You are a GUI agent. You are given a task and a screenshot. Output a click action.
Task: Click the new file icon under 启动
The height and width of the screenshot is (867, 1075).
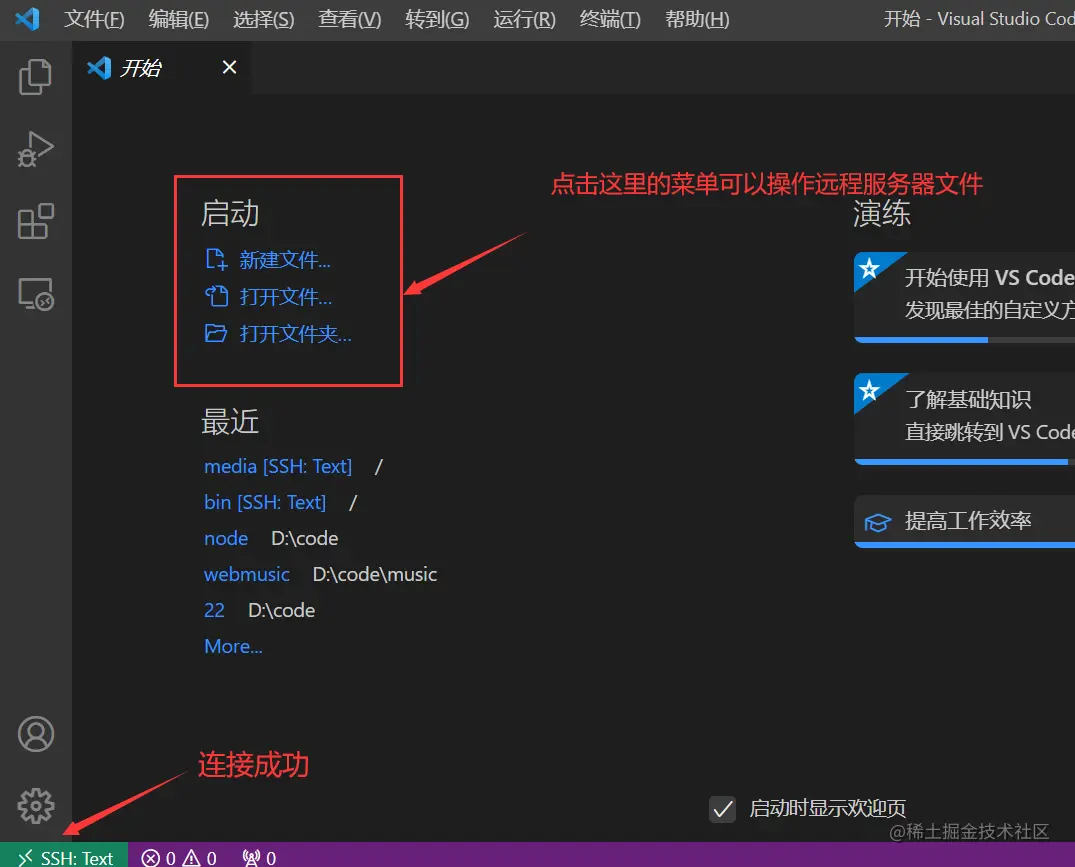(x=216, y=260)
